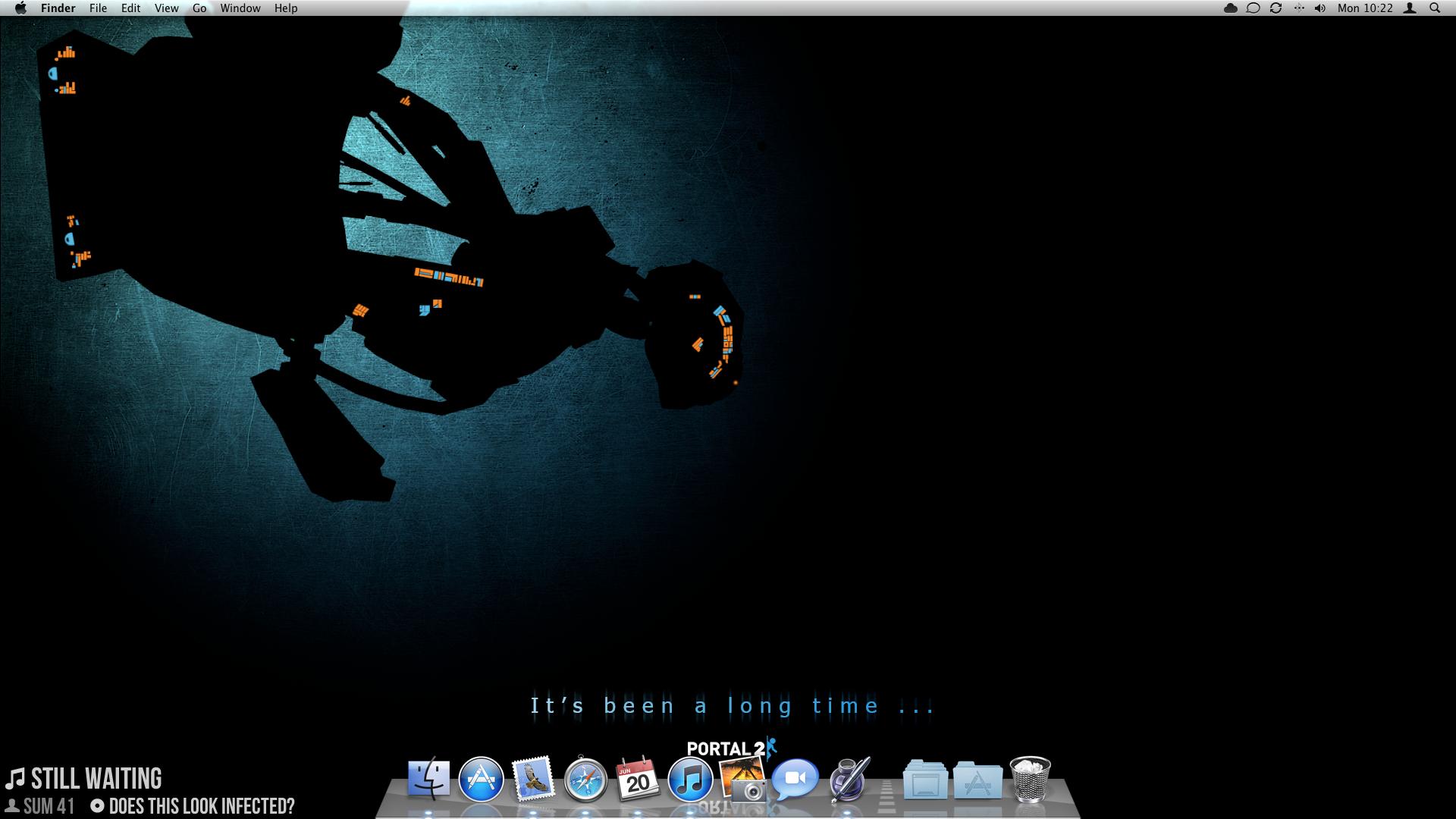The image size is (1456, 819).
Task: Launch Safari compass icon in dock
Action: tap(585, 780)
